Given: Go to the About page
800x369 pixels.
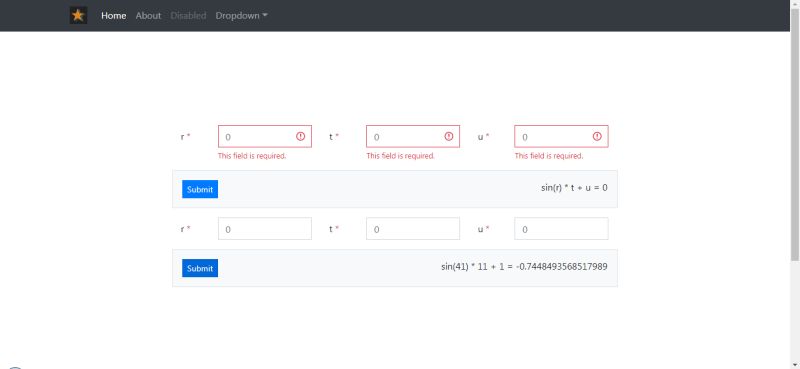Looking at the screenshot, I should click(x=148, y=16).
